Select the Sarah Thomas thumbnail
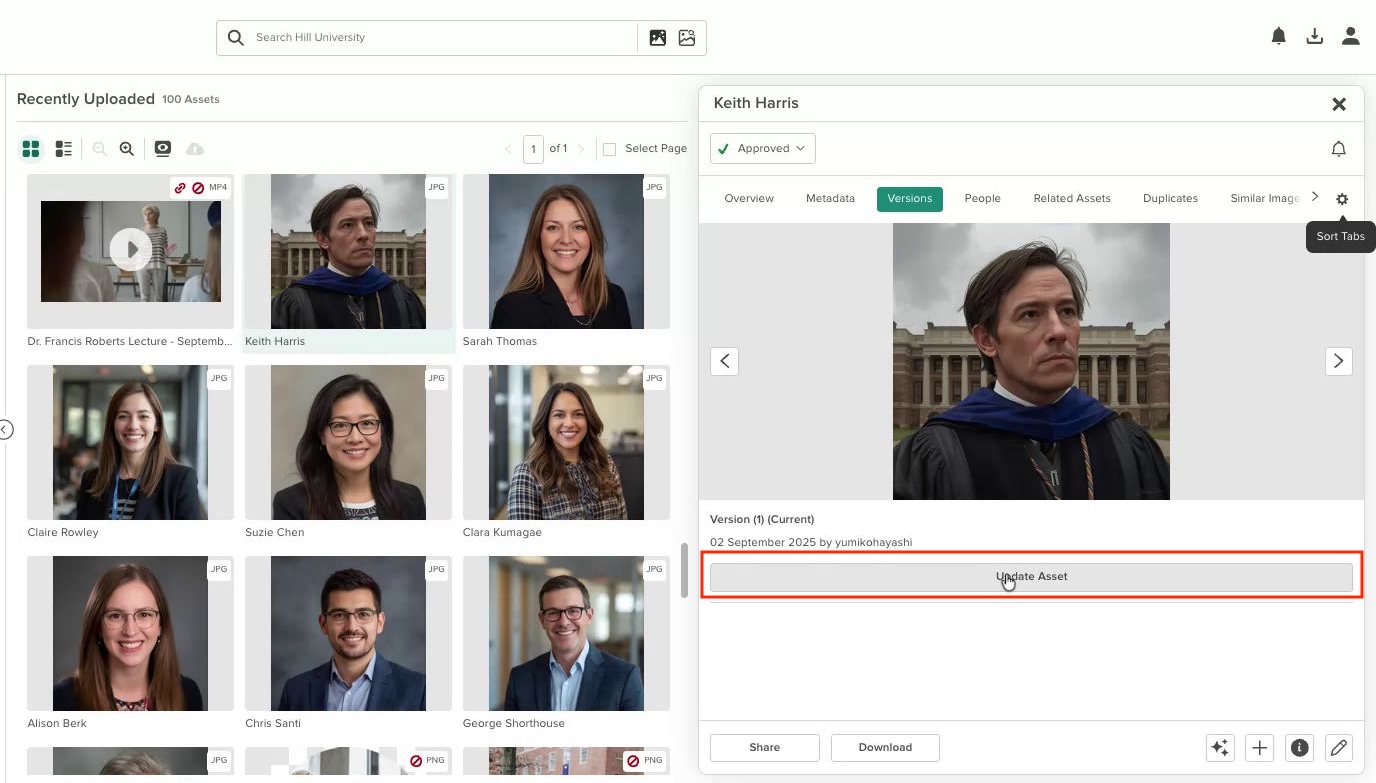1376x783 pixels. pyautogui.click(x=566, y=252)
